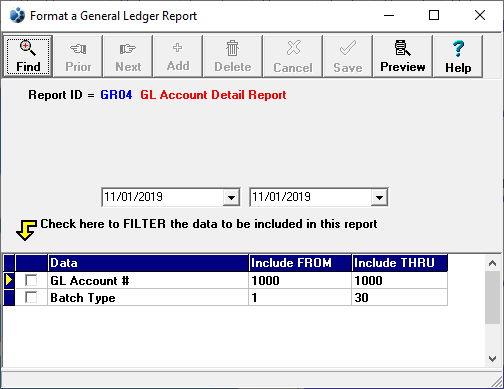
Task: Click the Add plus toolbar icon
Action: (x=178, y=56)
